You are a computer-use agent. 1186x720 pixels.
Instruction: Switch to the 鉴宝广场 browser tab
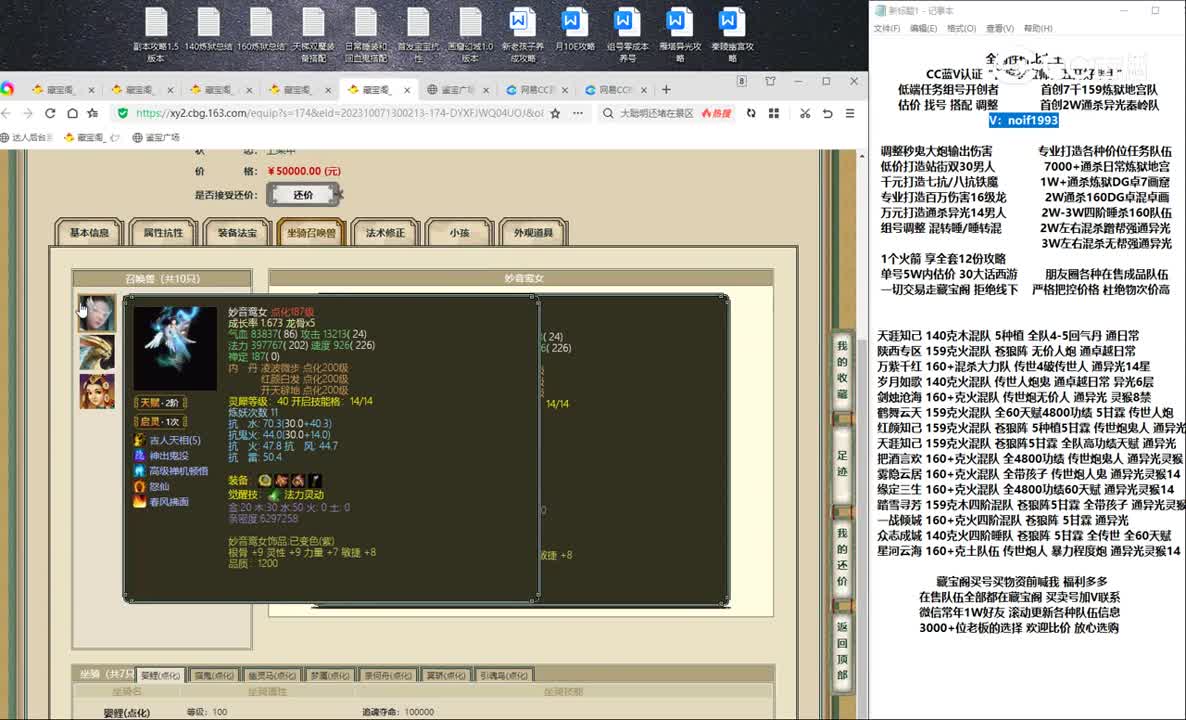pyautogui.click(x=456, y=89)
